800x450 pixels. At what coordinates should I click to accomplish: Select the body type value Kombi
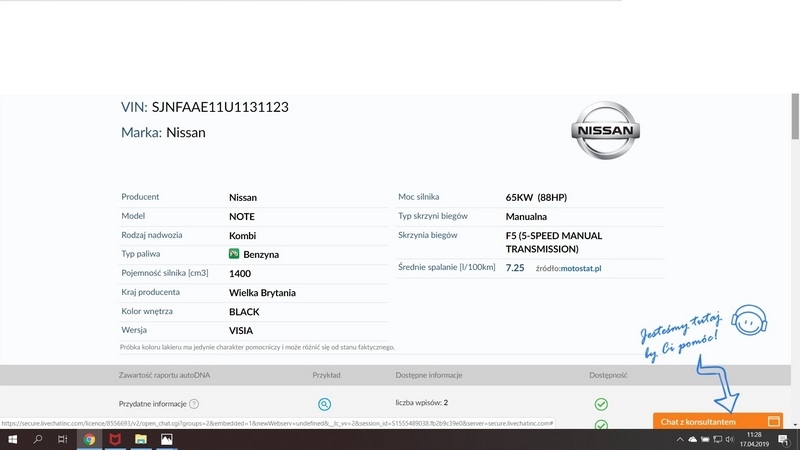242,236
